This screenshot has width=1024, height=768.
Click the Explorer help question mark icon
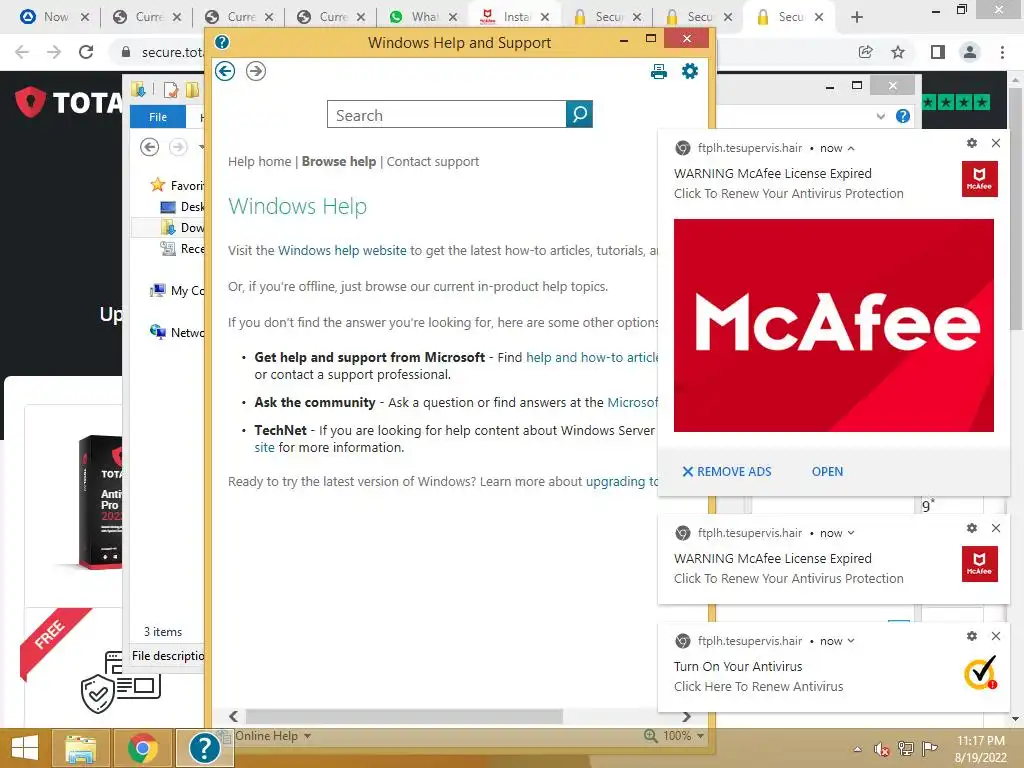pos(903,116)
